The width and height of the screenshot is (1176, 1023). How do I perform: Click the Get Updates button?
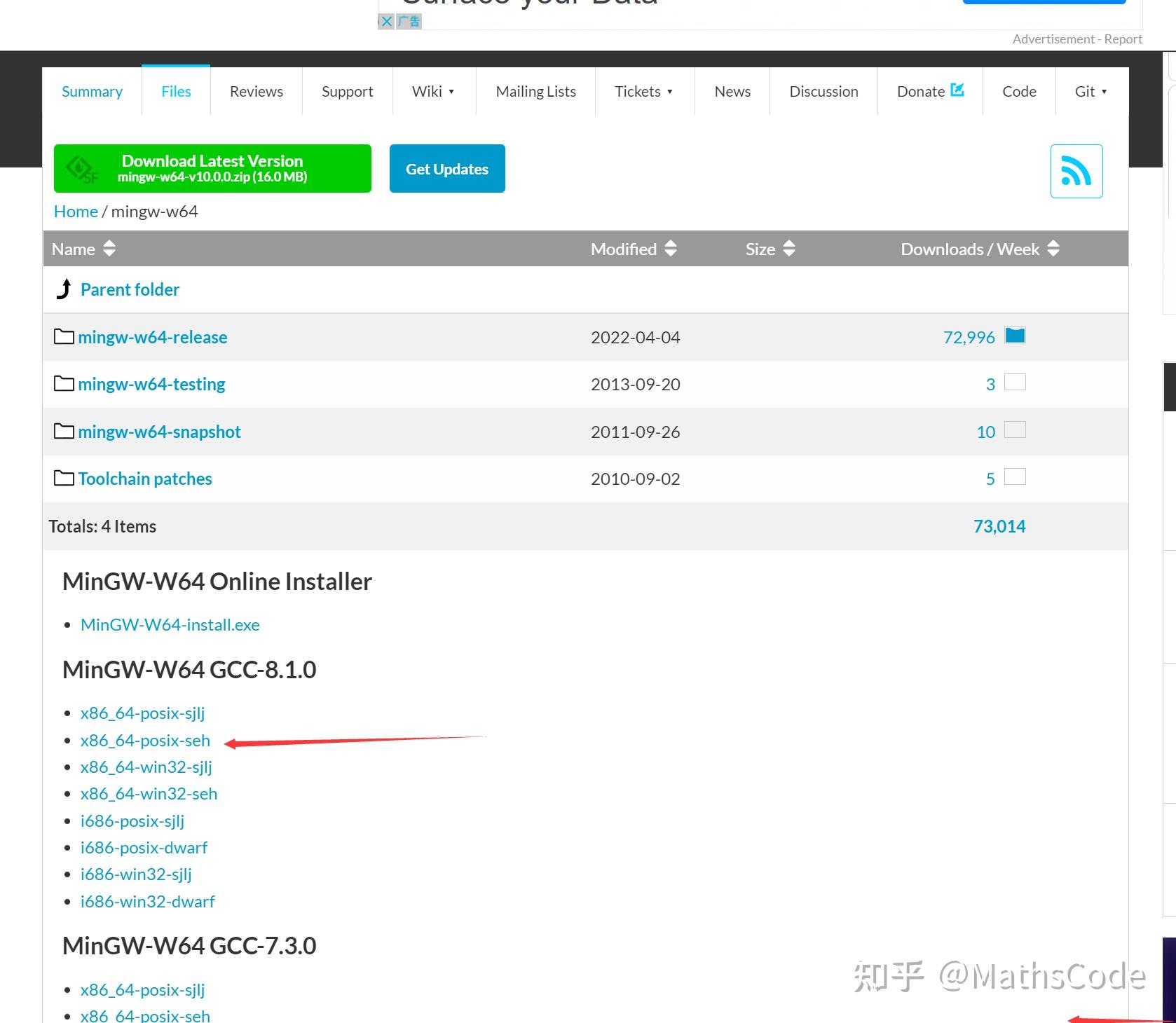point(447,168)
